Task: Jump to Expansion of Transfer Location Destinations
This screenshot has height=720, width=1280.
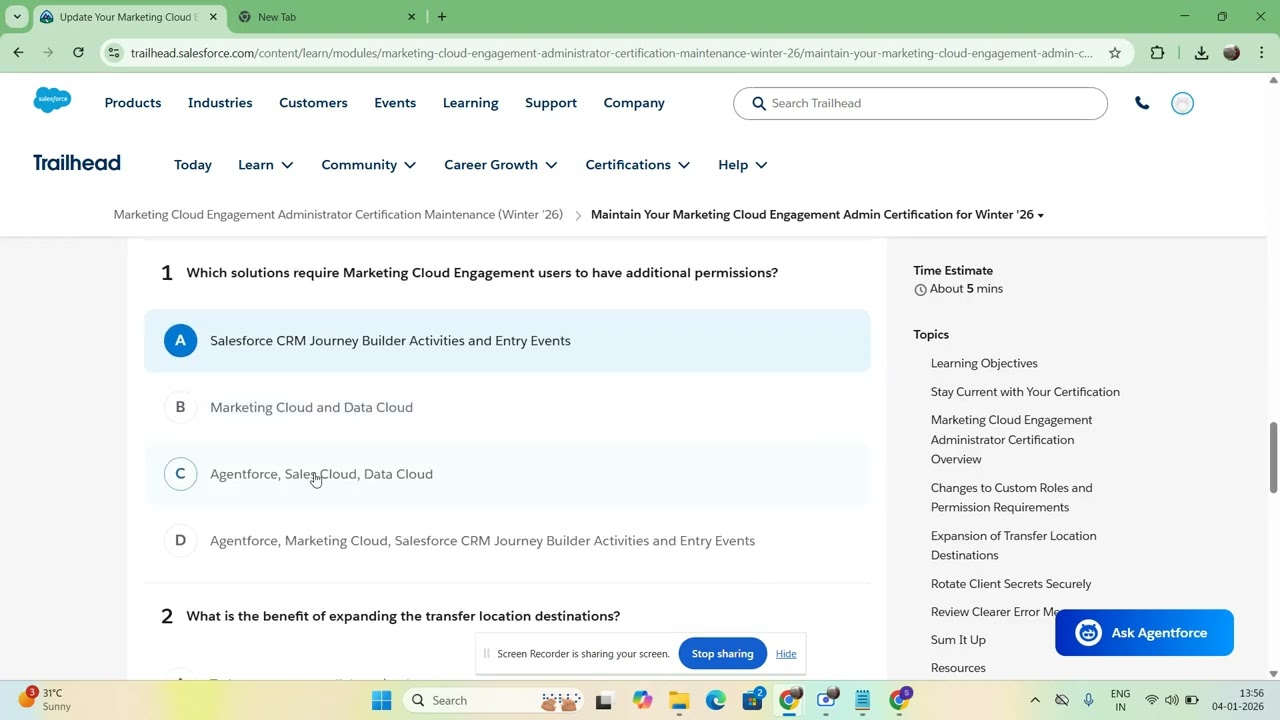Action: pyautogui.click(x=1013, y=545)
